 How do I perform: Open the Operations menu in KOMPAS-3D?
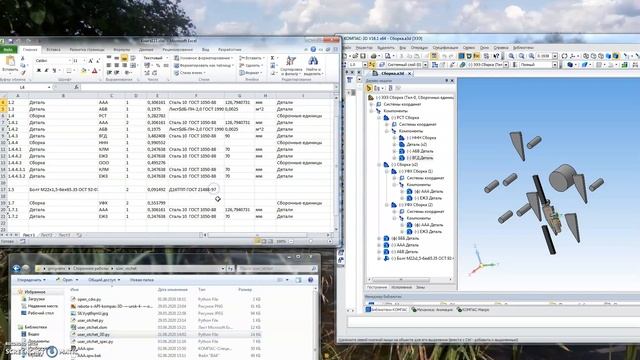[419, 47]
